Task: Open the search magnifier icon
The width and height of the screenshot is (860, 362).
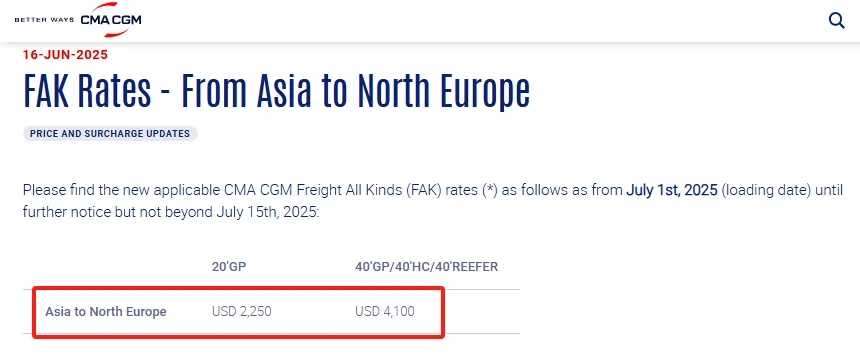Action: 836,21
